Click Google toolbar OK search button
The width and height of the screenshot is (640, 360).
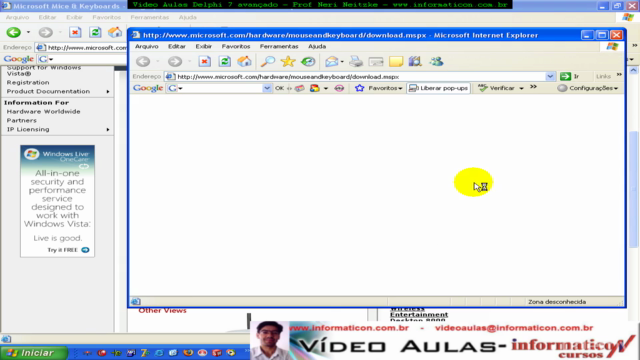(279, 88)
